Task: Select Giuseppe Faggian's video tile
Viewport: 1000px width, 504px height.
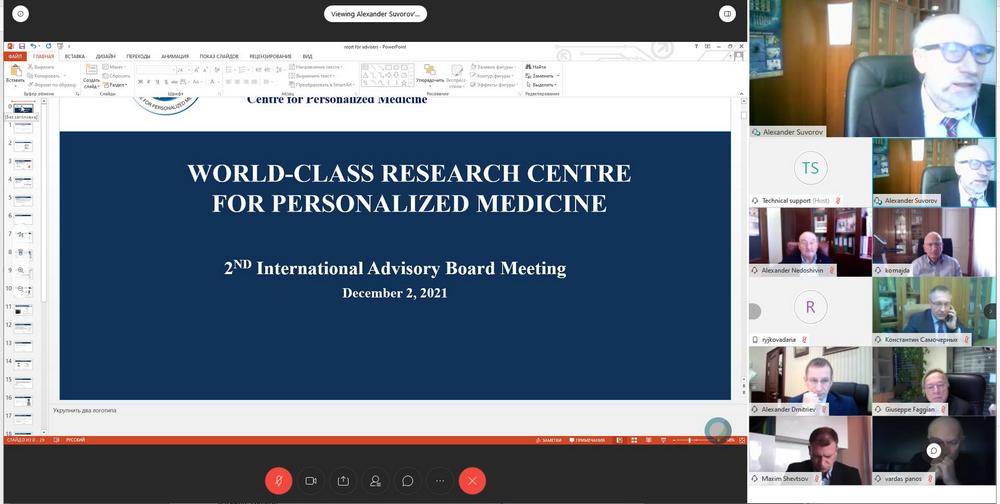Action: pyautogui.click(x=934, y=380)
